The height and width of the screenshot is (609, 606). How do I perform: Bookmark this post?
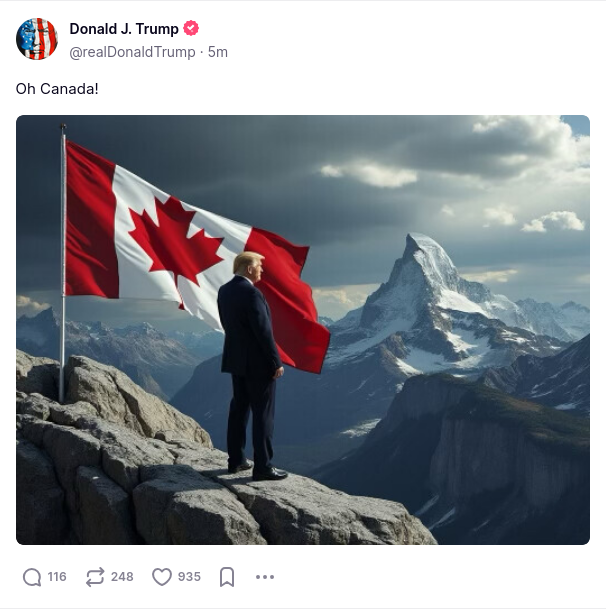[x=227, y=577]
